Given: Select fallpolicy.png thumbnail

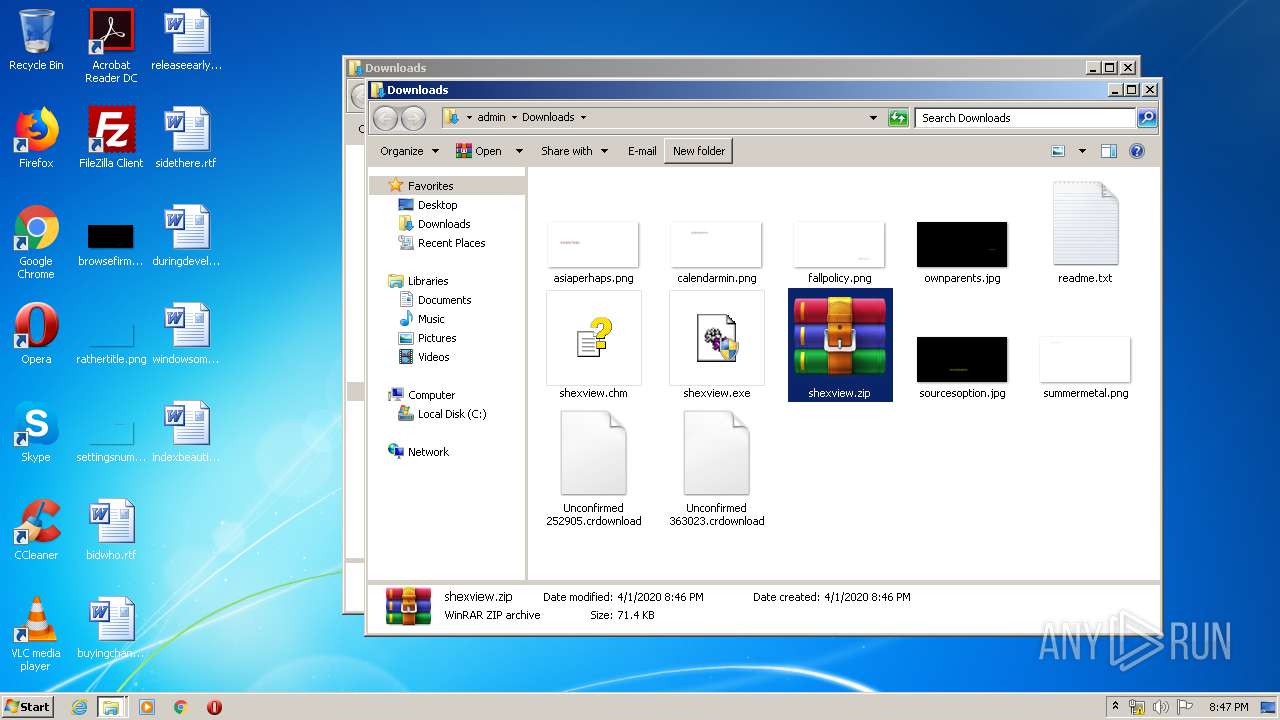Looking at the screenshot, I should tap(840, 244).
